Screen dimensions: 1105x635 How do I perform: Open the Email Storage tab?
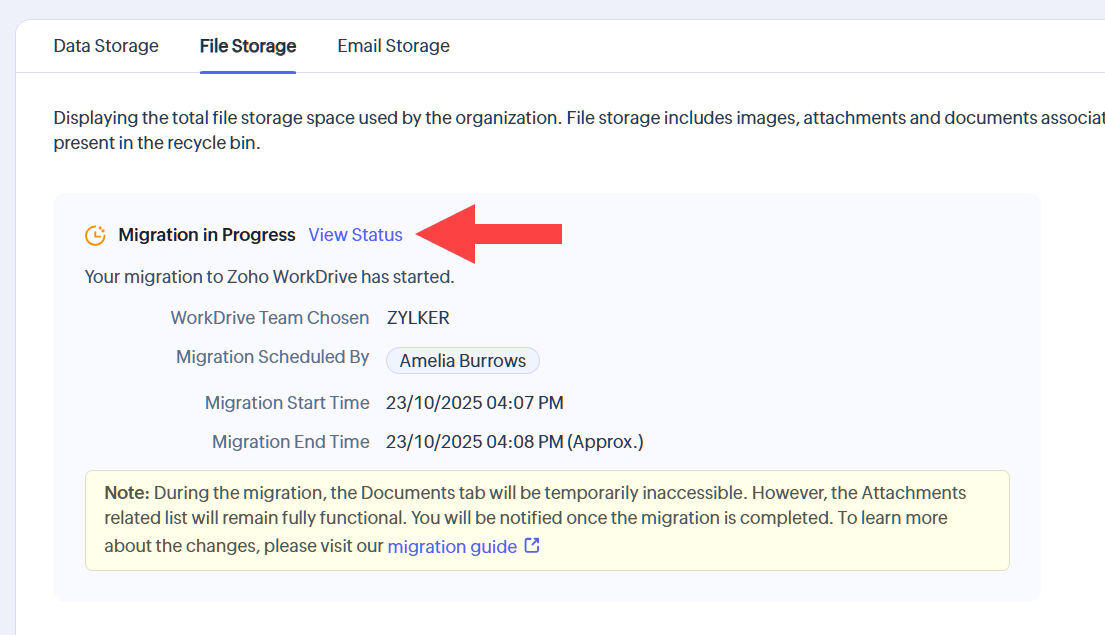coord(393,46)
